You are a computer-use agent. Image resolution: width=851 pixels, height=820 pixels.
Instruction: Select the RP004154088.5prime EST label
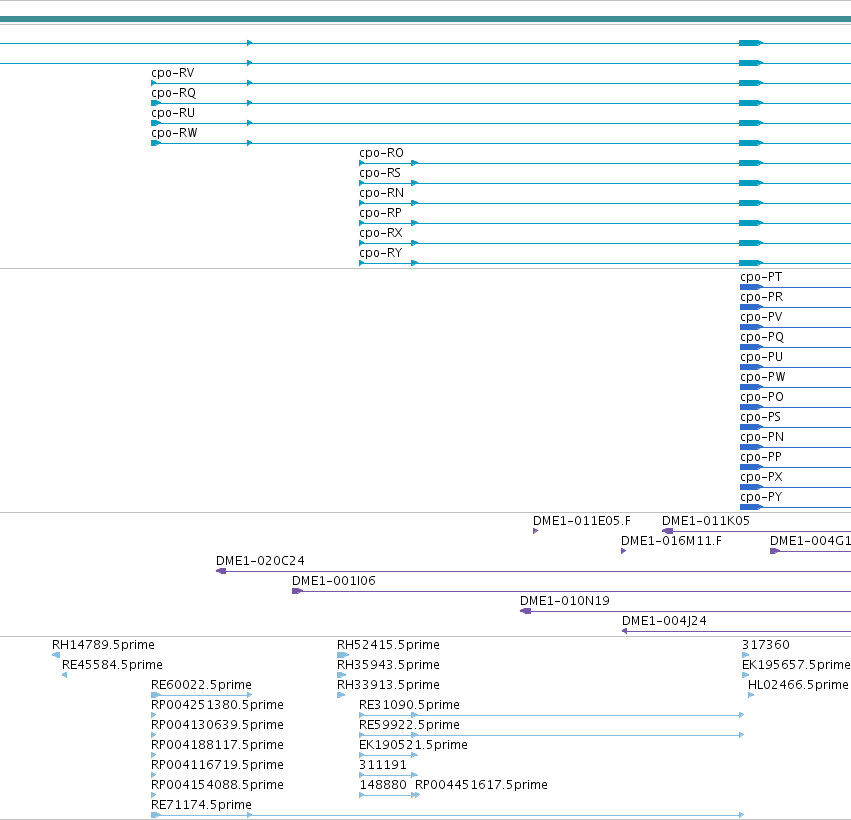tap(217, 786)
